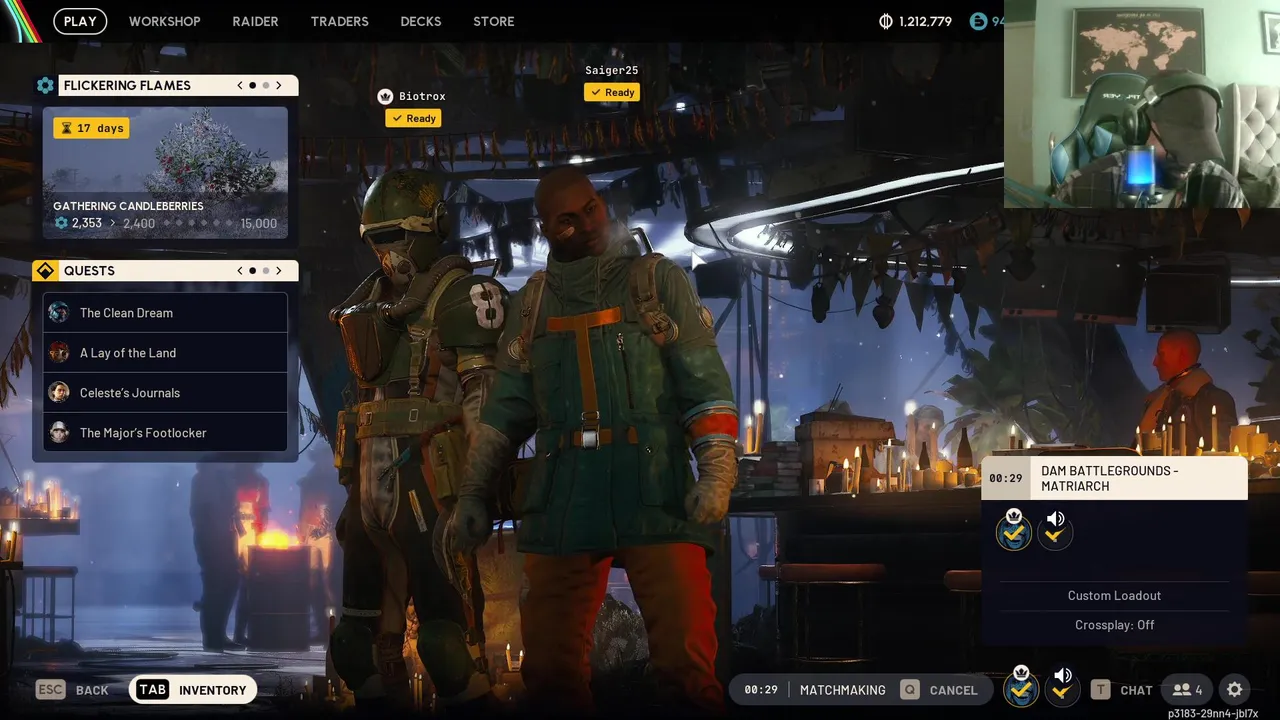
Task: Click Biotrox's Ready status badge
Action: [x=414, y=118]
